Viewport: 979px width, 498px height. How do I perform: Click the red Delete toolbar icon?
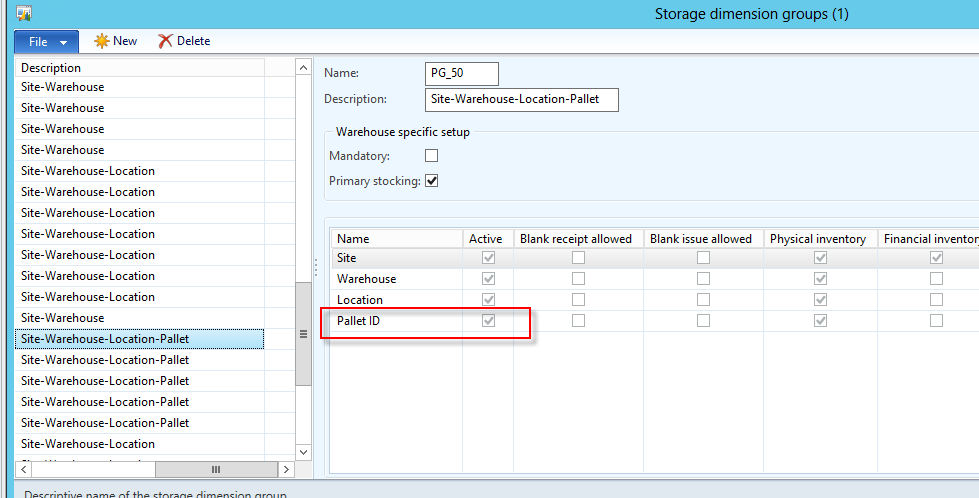(165, 41)
